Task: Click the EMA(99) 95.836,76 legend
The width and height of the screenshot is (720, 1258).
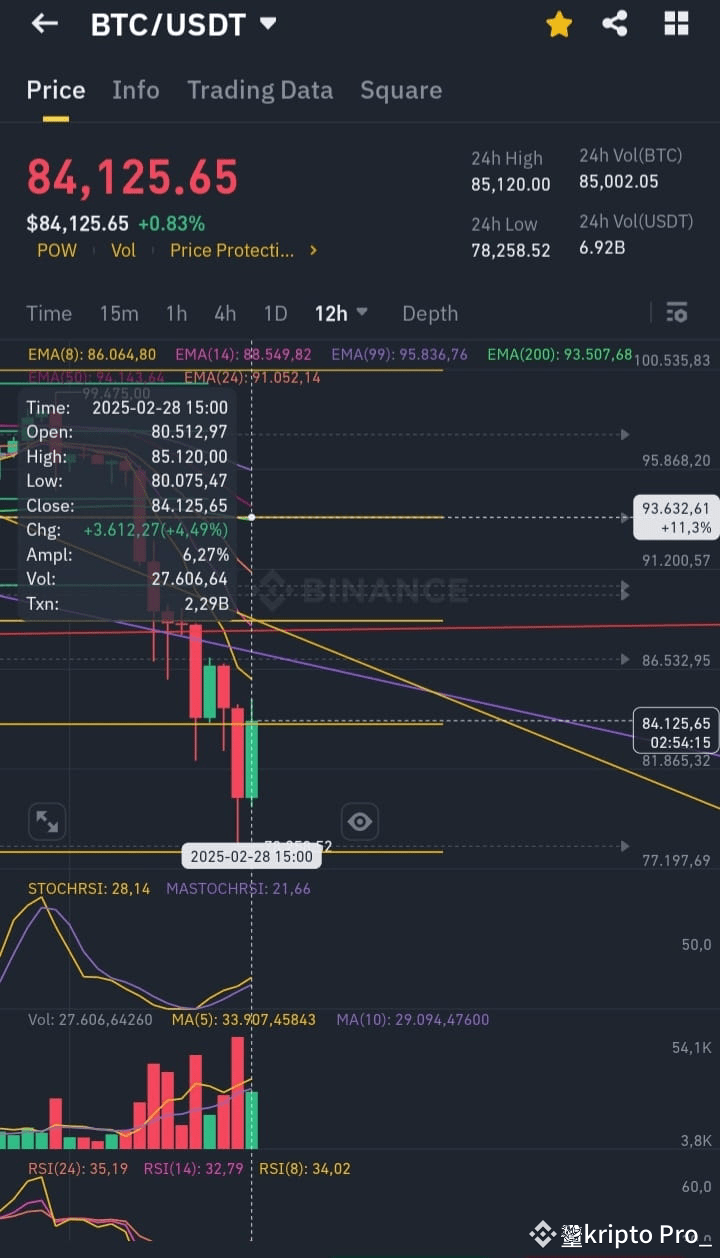Action: click(x=400, y=354)
